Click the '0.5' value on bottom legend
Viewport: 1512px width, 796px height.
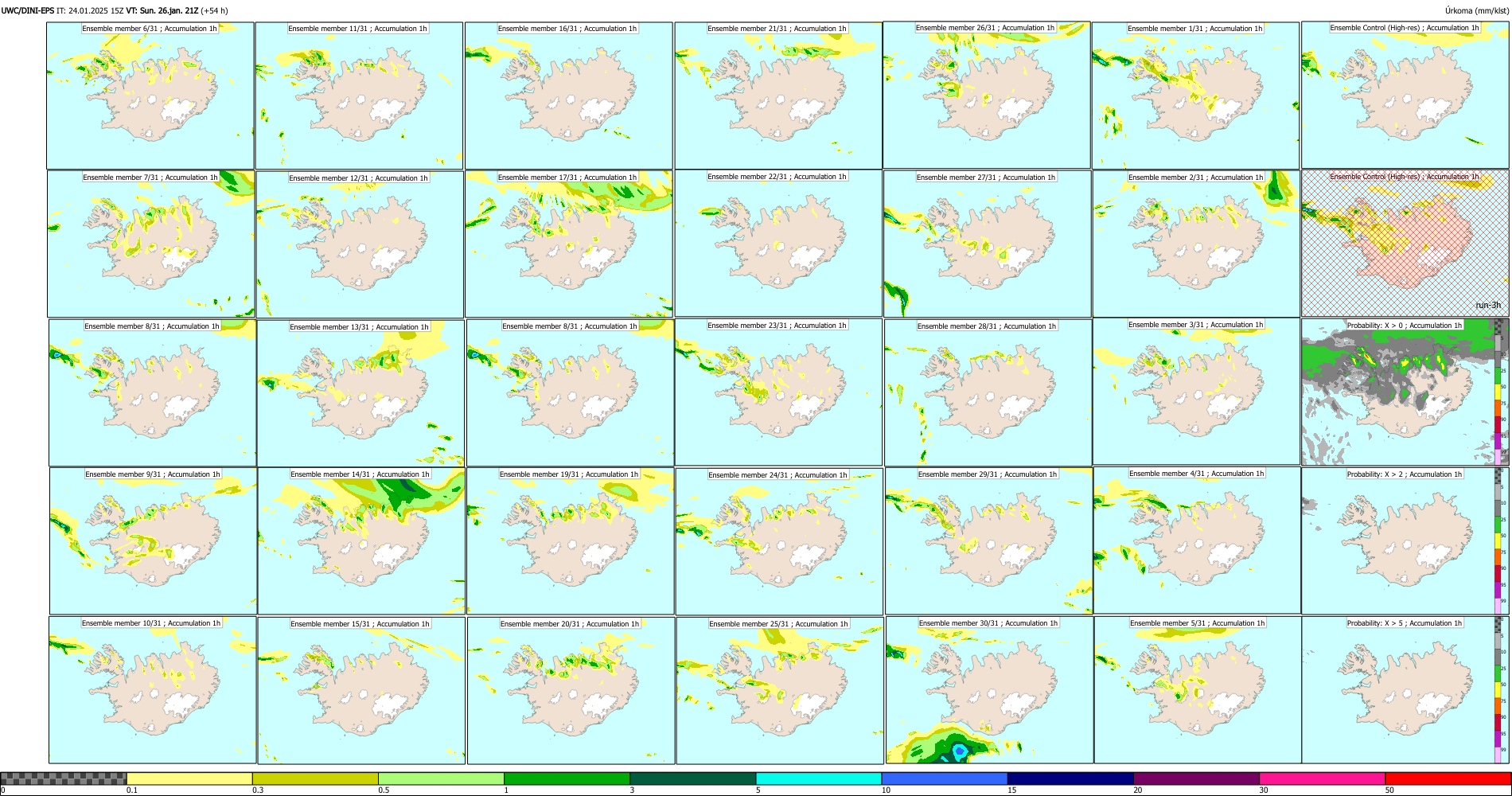tap(383, 790)
